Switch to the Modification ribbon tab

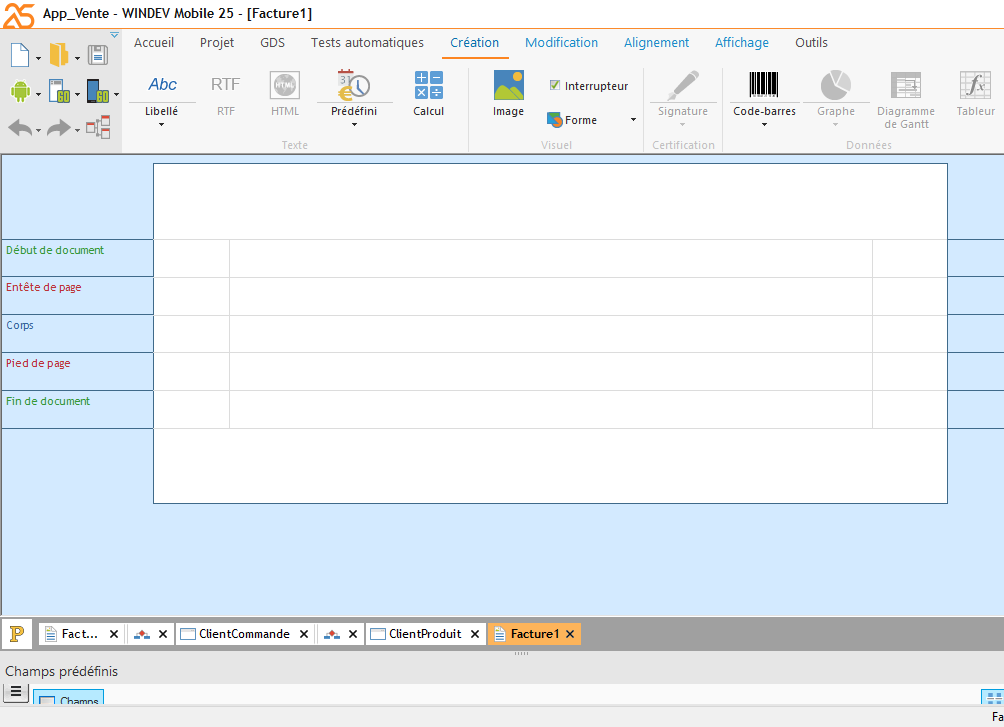coord(561,43)
